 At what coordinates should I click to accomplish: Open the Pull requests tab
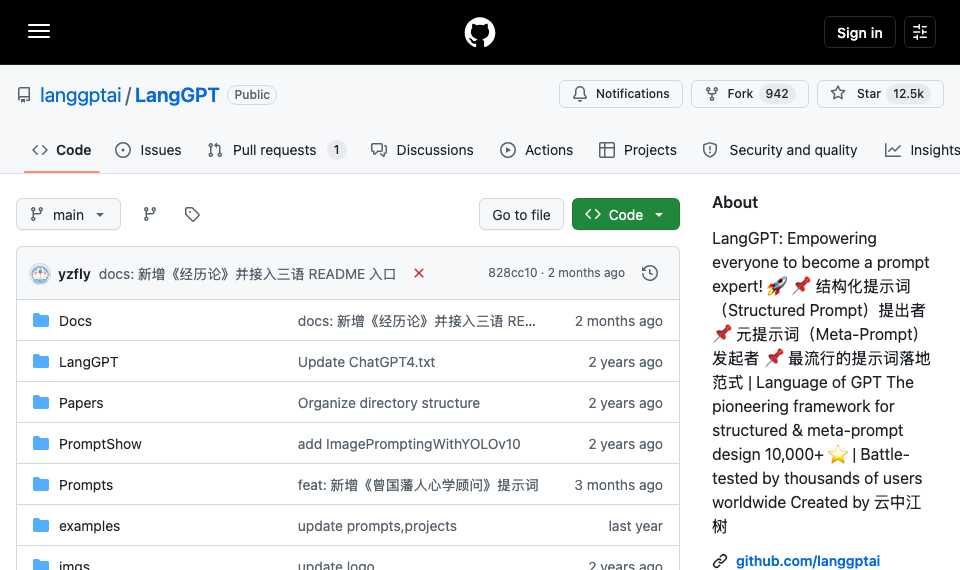point(276,150)
